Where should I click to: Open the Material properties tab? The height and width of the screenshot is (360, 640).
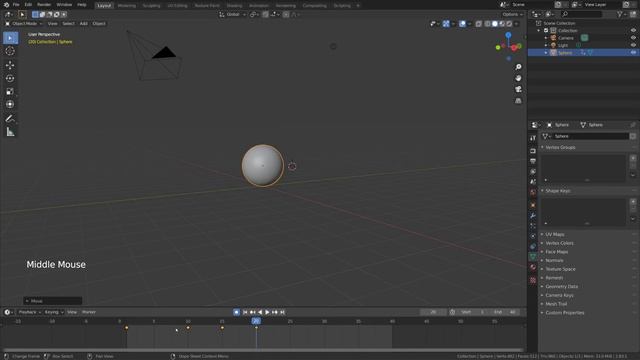click(533, 267)
